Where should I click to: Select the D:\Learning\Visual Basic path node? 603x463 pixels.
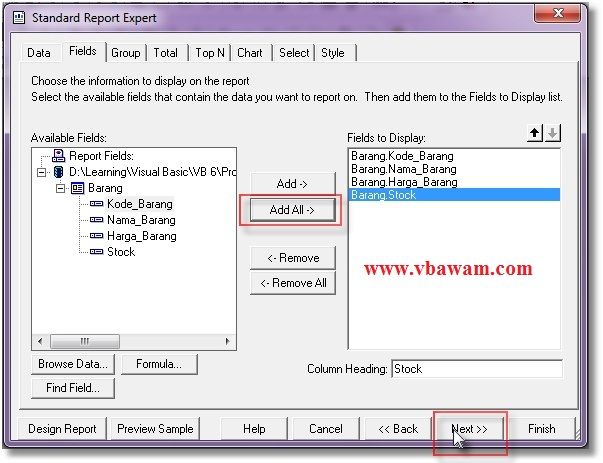[152, 172]
